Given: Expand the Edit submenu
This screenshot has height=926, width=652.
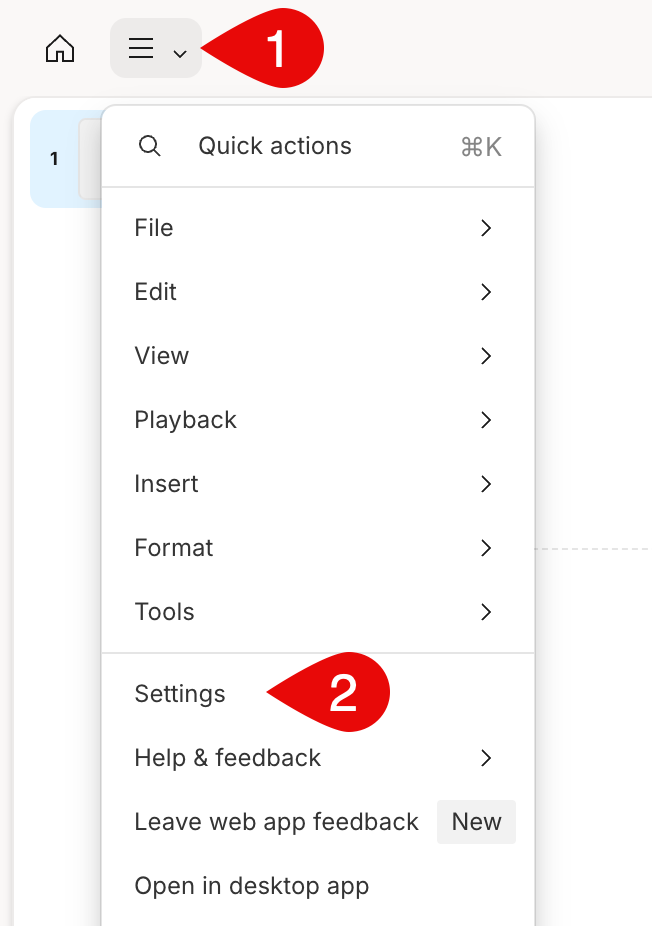Looking at the screenshot, I should click(x=156, y=292).
